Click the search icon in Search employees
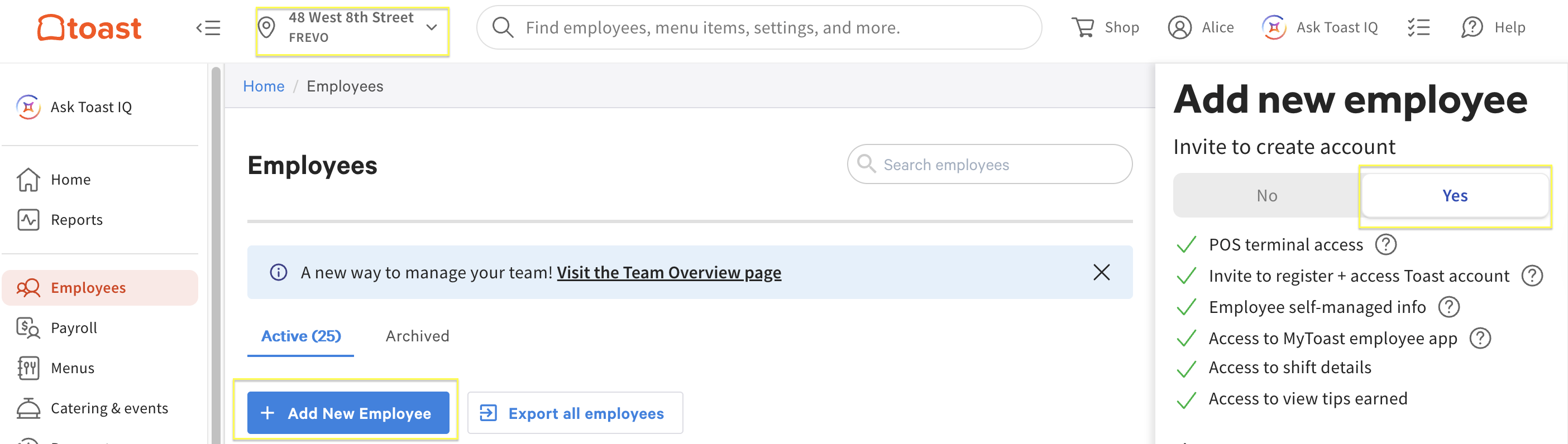This screenshot has height=444, width=1568. (866, 163)
